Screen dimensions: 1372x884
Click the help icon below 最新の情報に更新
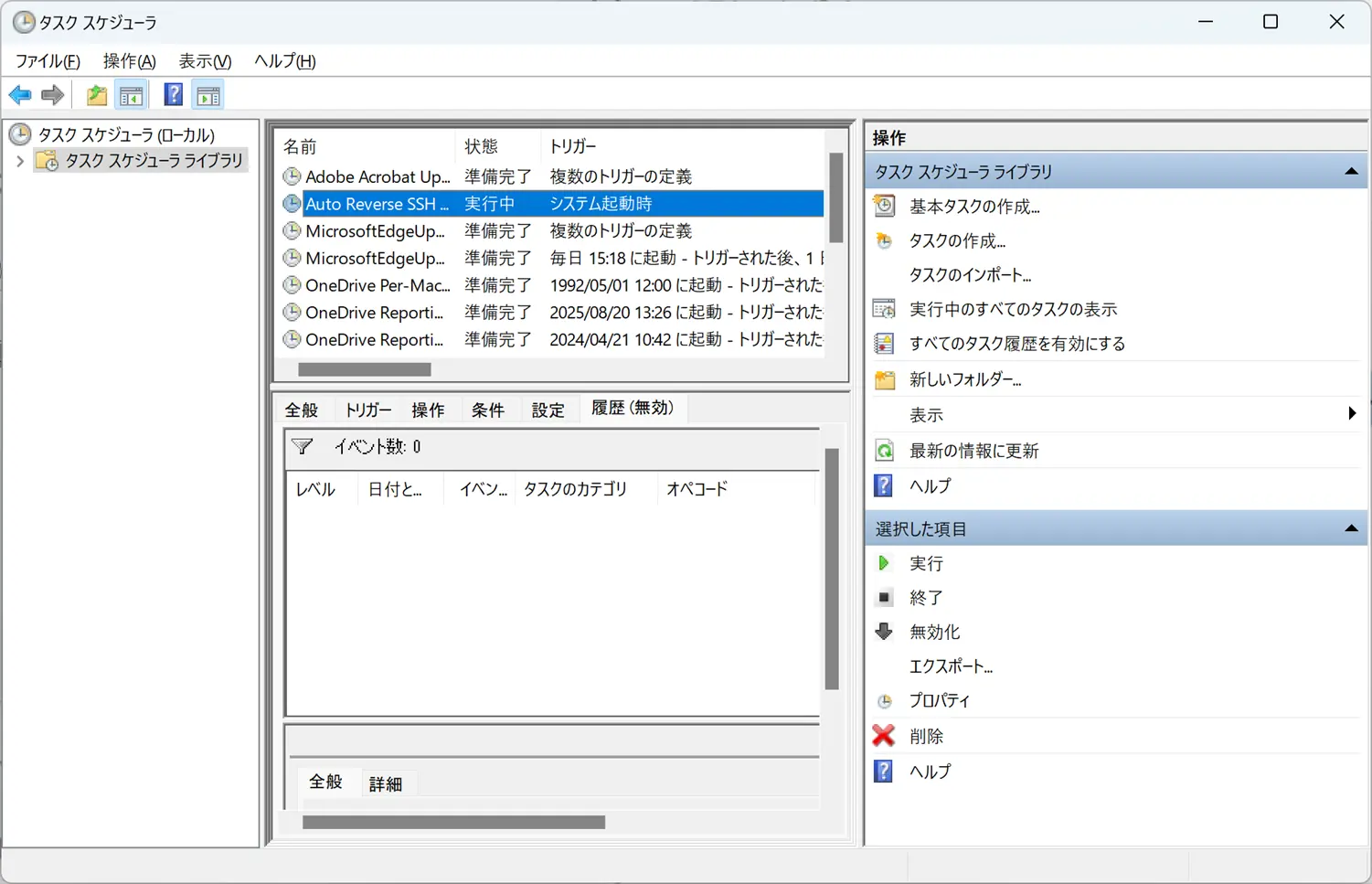point(884,485)
